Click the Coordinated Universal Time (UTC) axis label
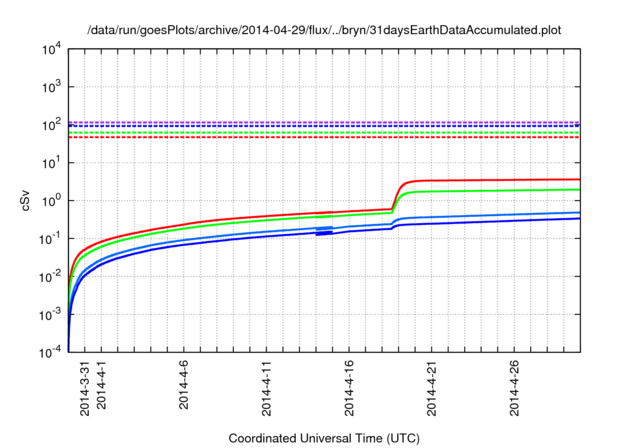This screenshot has height=448, width=640. [x=324, y=438]
